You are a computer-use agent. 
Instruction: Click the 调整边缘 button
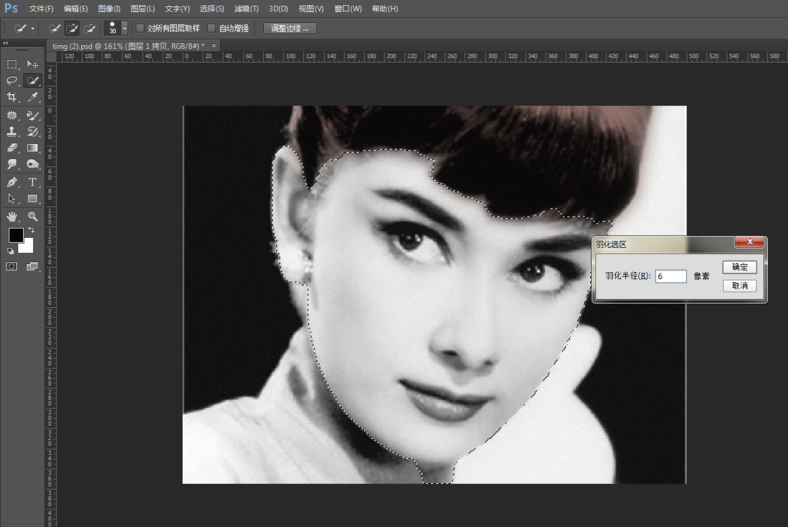290,28
